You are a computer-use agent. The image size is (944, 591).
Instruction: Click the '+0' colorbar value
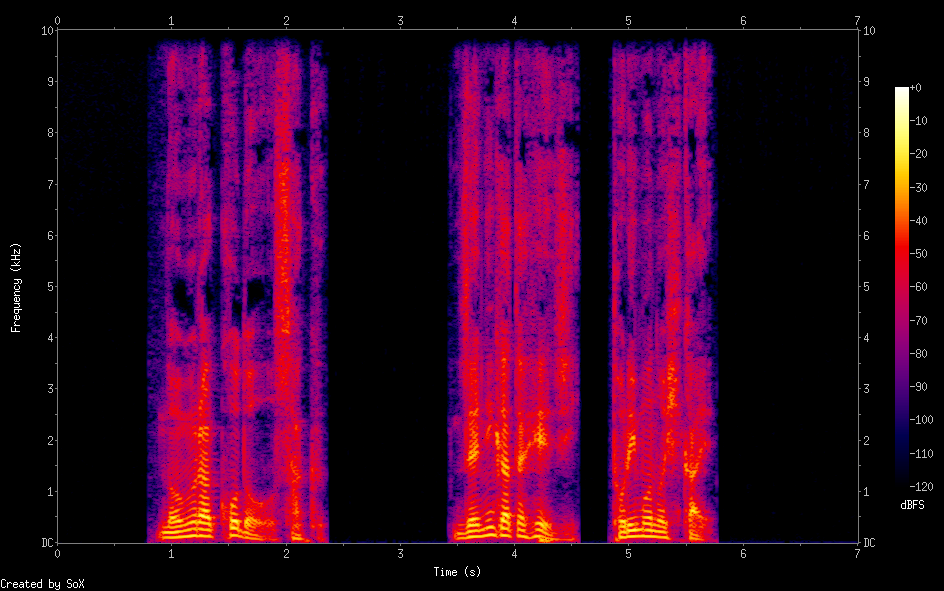pyautogui.click(x=915, y=88)
